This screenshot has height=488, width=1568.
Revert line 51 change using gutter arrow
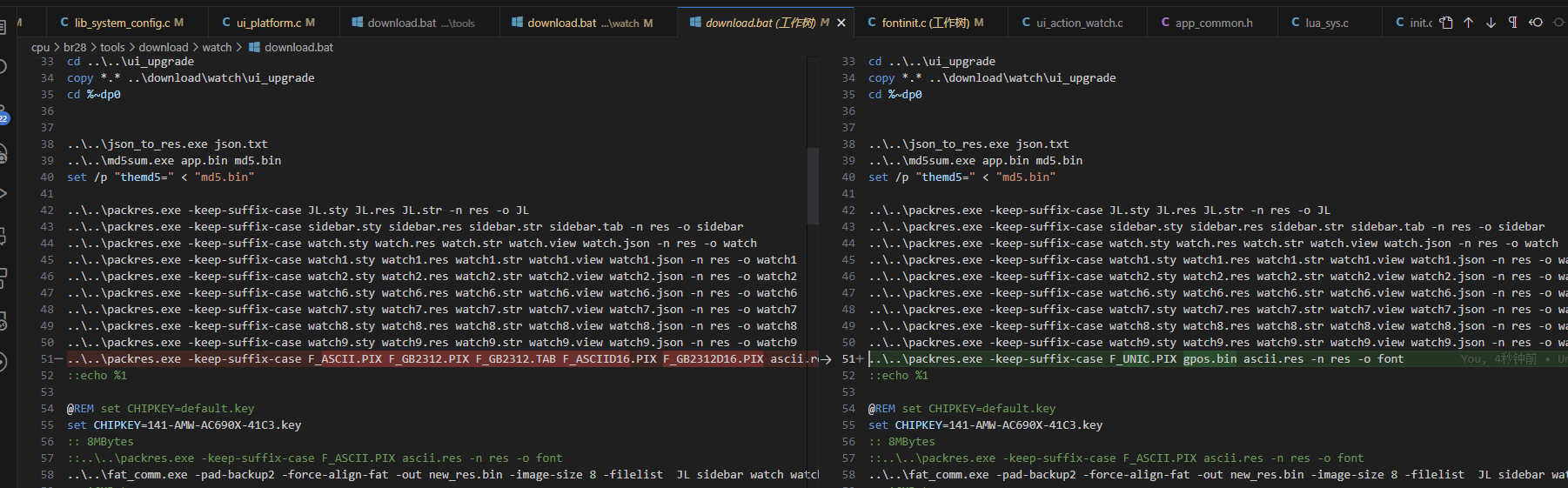[x=825, y=358]
